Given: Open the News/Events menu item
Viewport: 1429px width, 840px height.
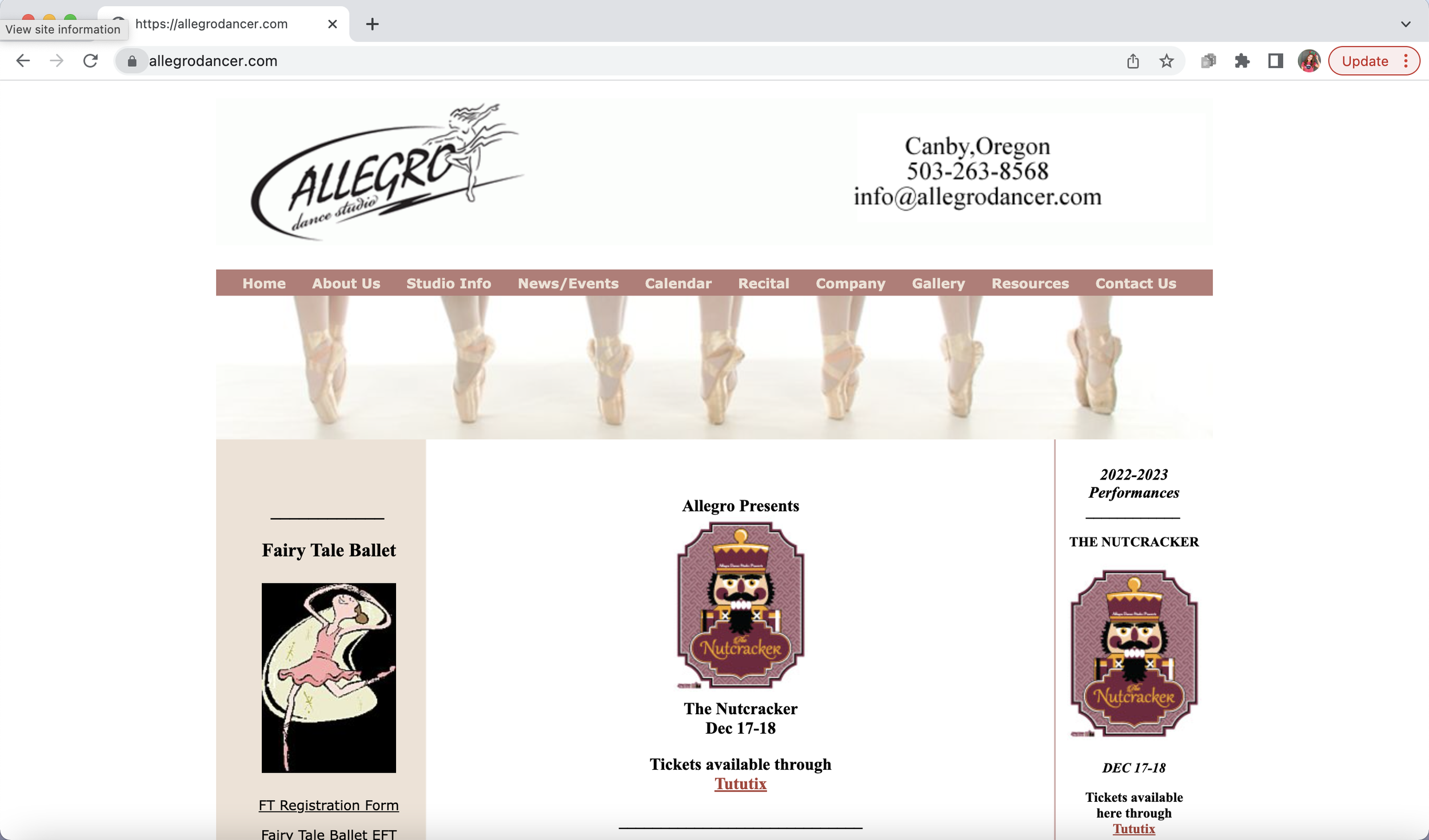Looking at the screenshot, I should [x=568, y=283].
